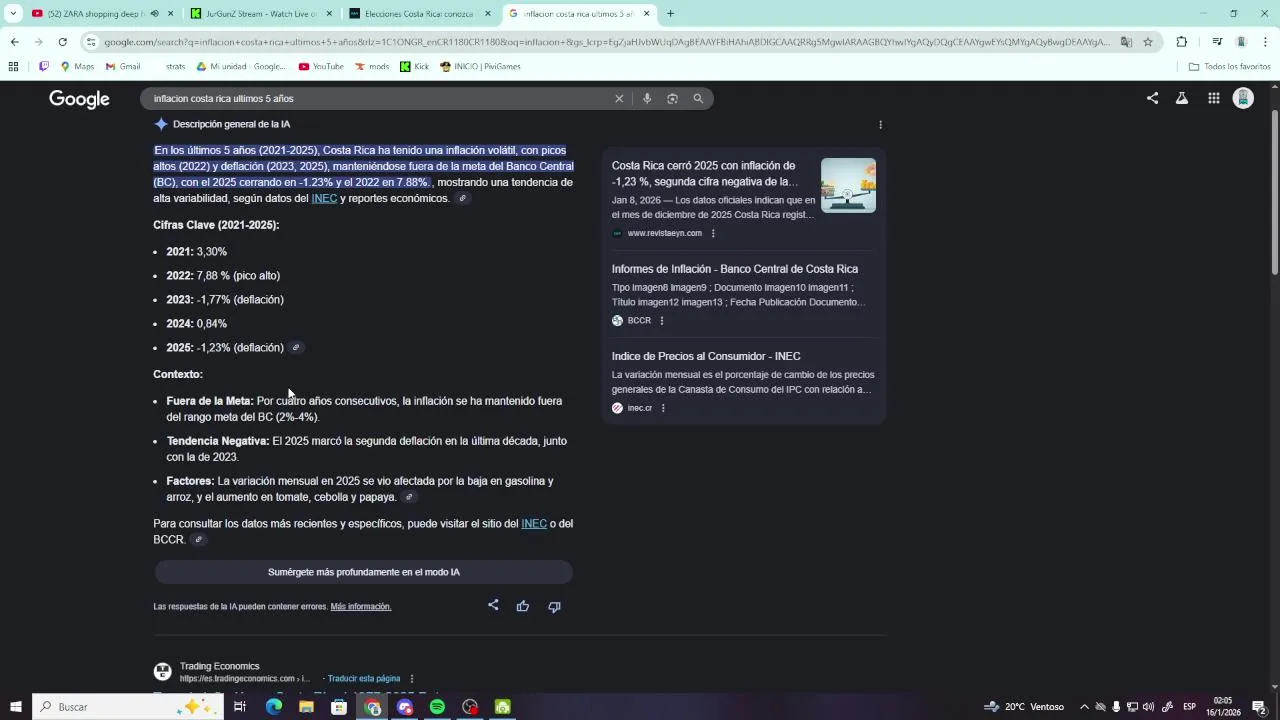Open the Google home logo
Viewport: 1280px width, 720px height.
pyautogui.click(x=79, y=99)
